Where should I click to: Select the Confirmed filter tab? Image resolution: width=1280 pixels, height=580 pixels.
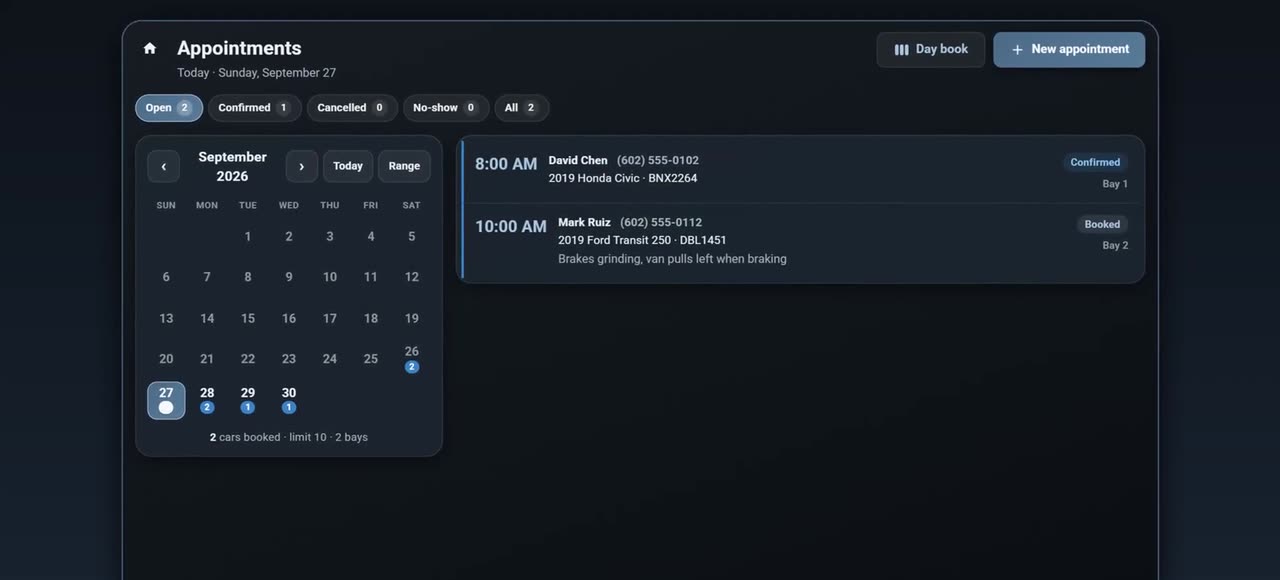(x=255, y=108)
